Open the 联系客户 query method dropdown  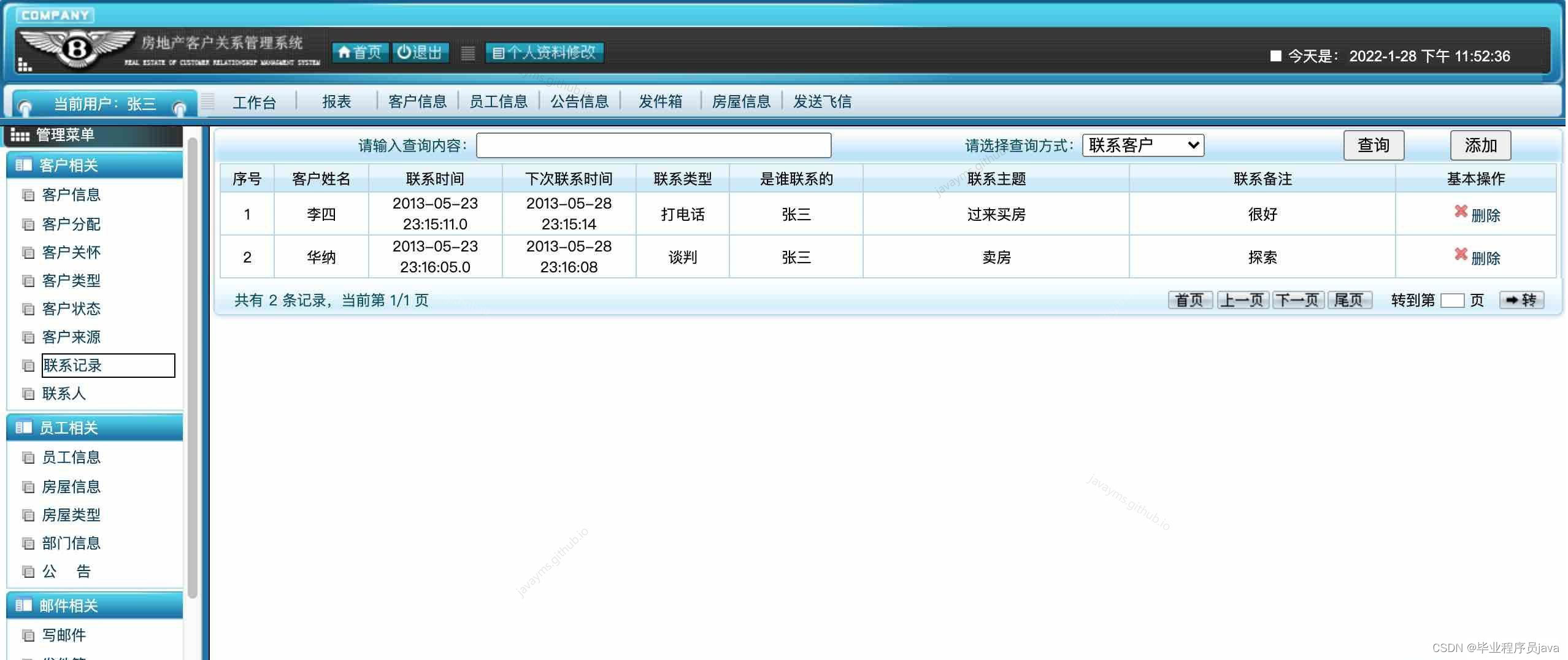1143,145
